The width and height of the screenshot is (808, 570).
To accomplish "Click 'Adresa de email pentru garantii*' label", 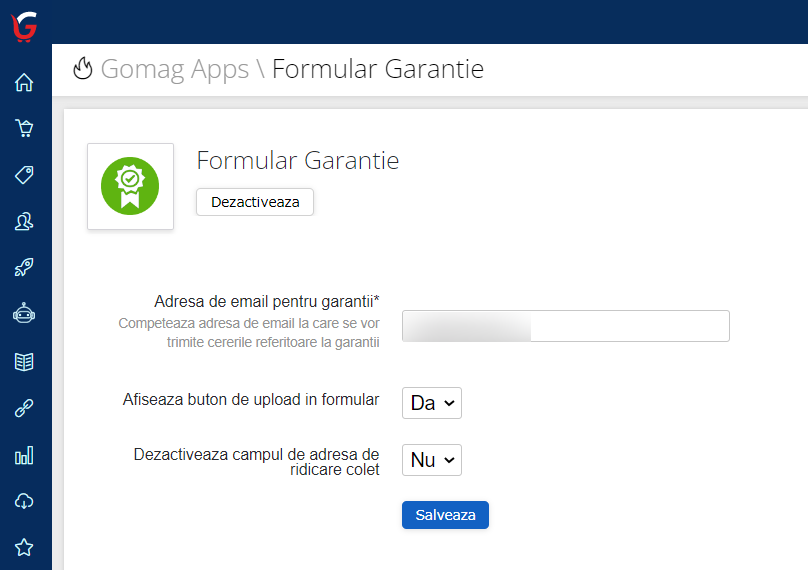I will click(267, 301).
